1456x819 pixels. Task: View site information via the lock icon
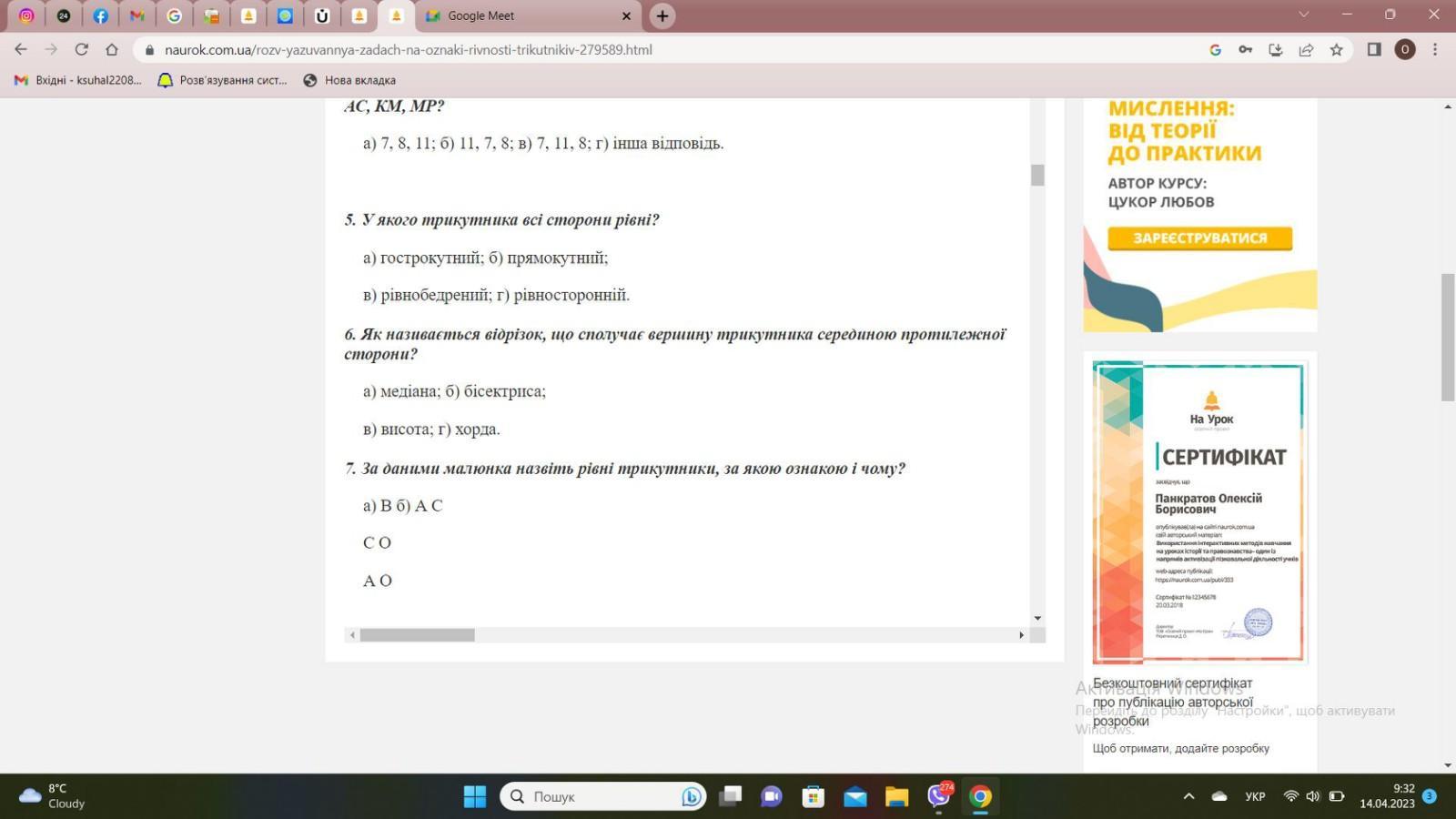pos(150,50)
